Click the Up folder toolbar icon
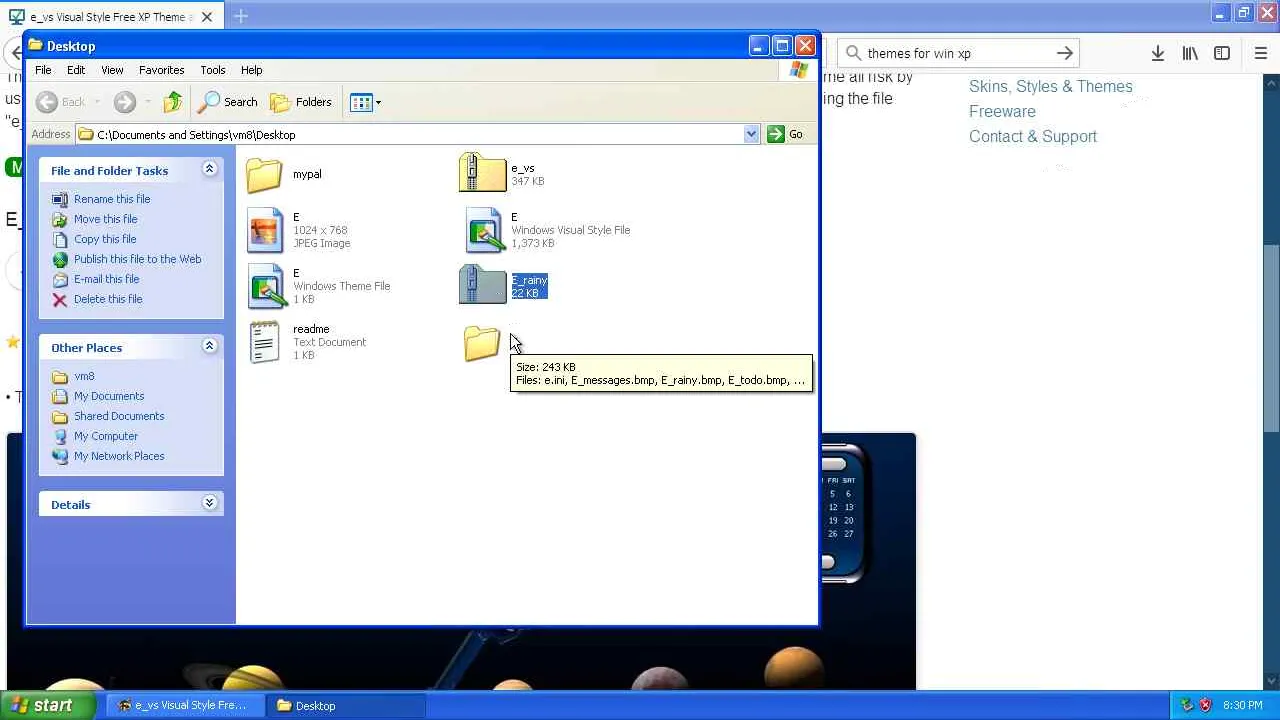Screen dimensions: 1280x720 pyautogui.click(x=173, y=102)
